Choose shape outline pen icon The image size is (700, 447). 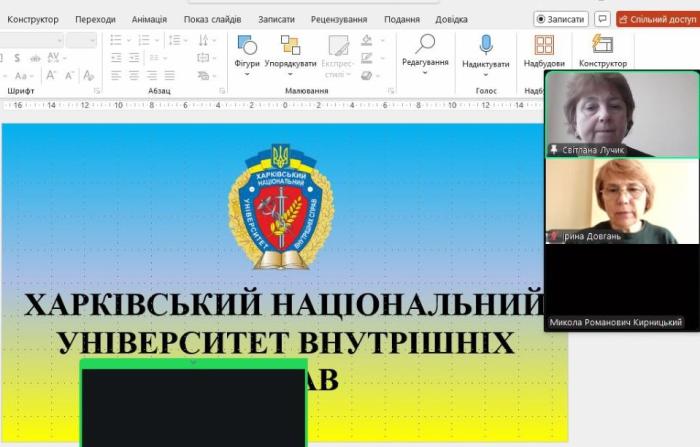click(367, 58)
